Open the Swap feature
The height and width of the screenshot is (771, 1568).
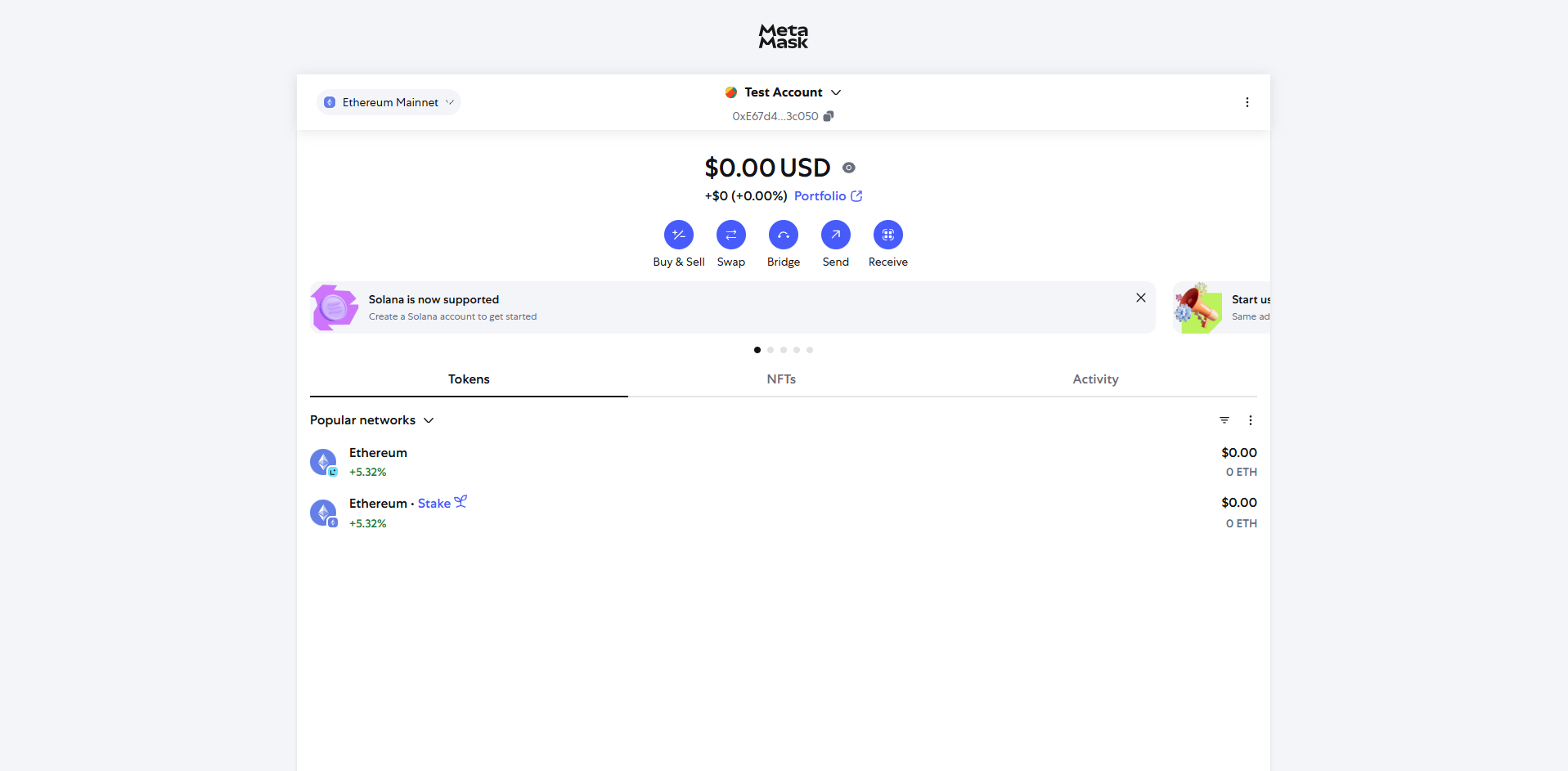(x=730, y=235)
